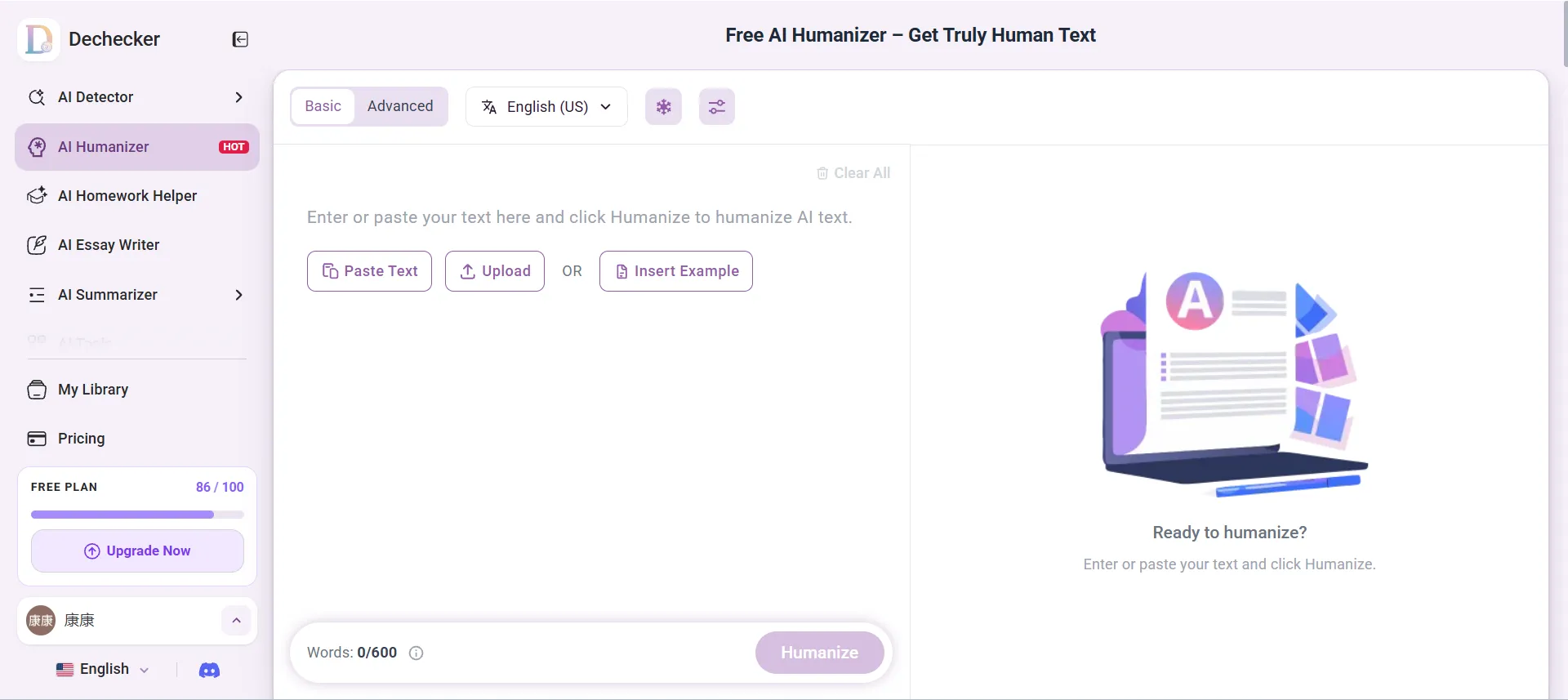Switch to Basic mode
Image resolution: width=1568 pixels, height=700 pixels.
(x=323, y=106)
